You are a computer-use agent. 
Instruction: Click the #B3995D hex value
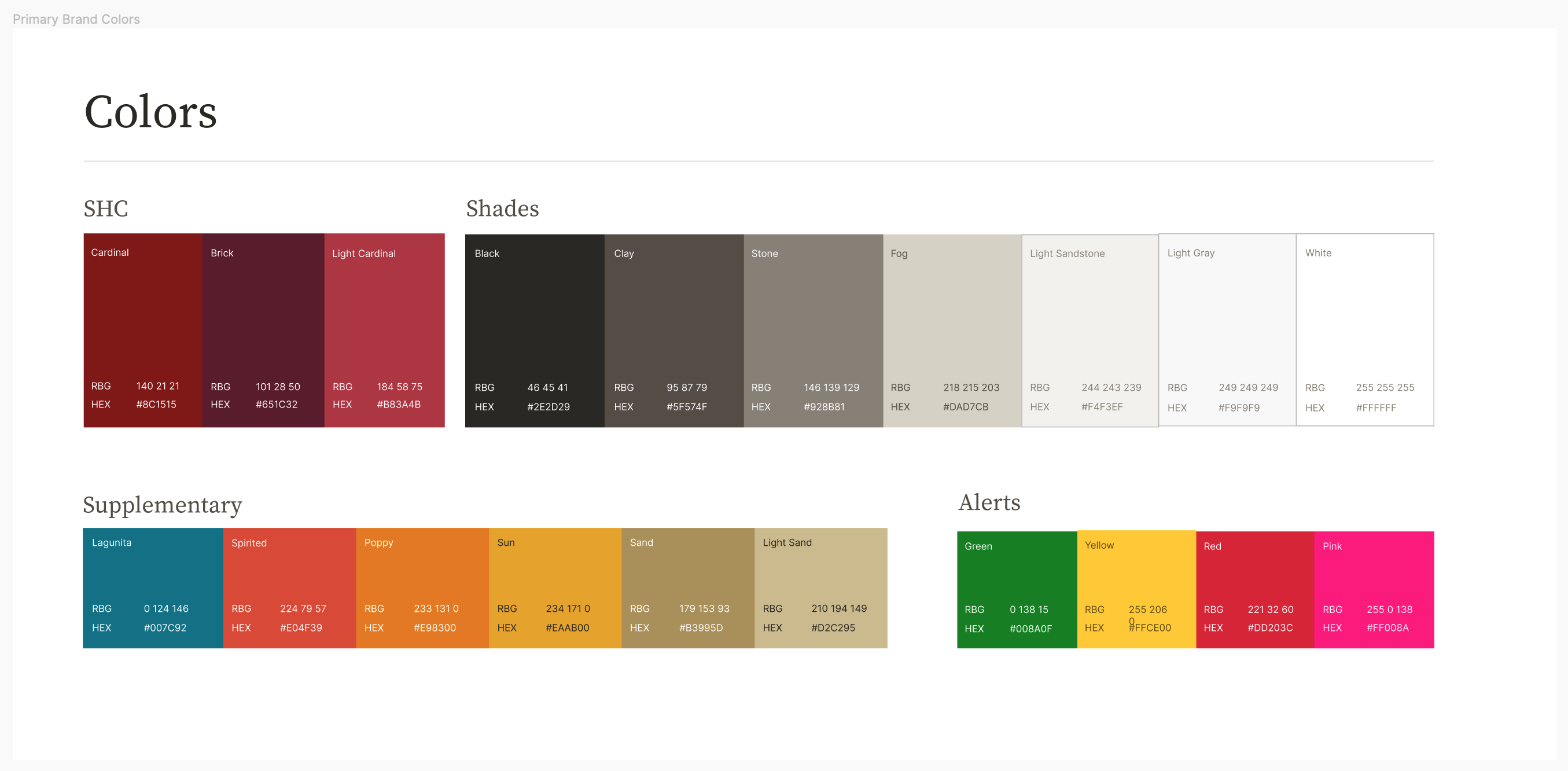pos(701,628)
